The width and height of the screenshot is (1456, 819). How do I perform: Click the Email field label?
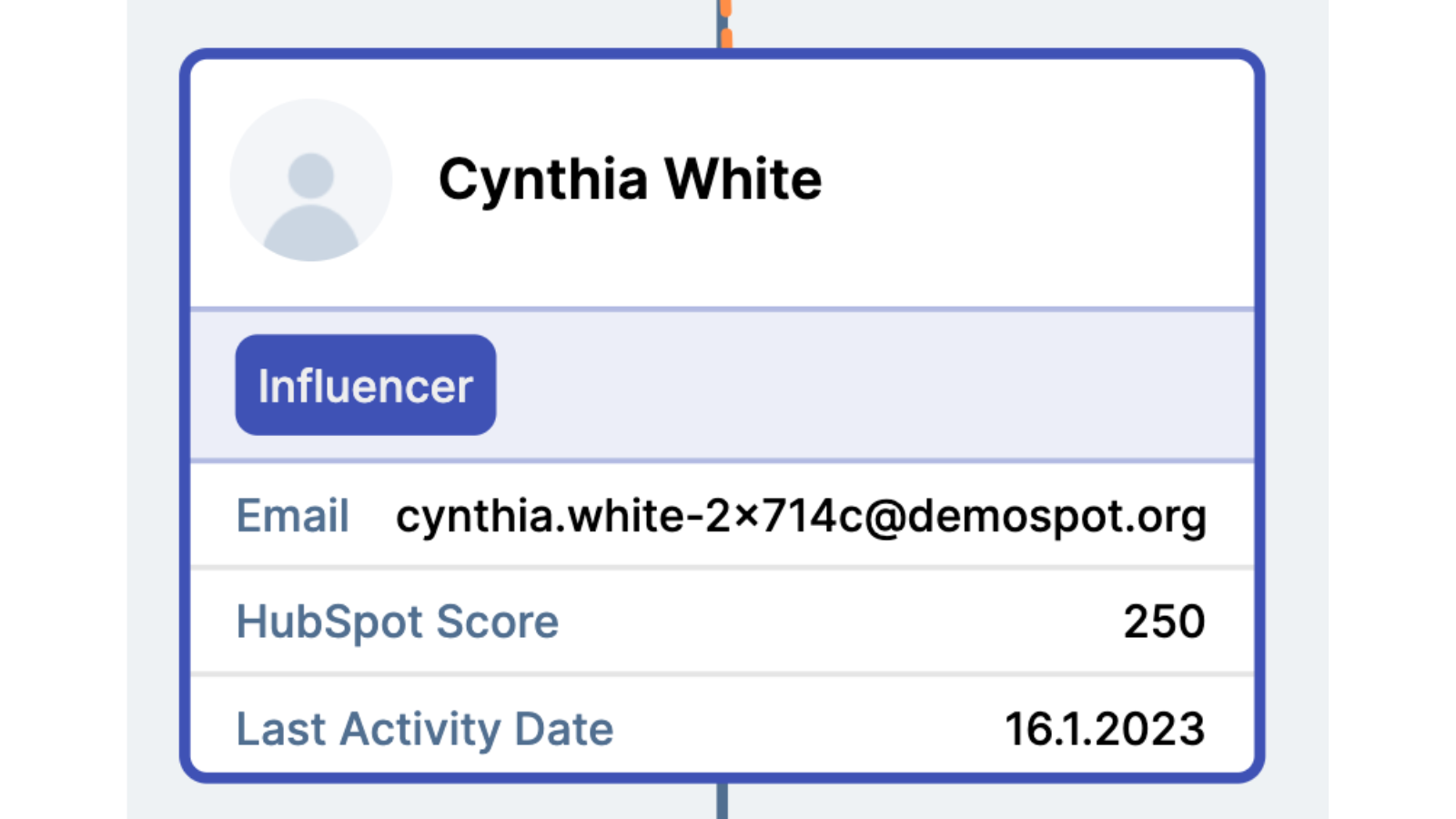(x=292, y=516)
